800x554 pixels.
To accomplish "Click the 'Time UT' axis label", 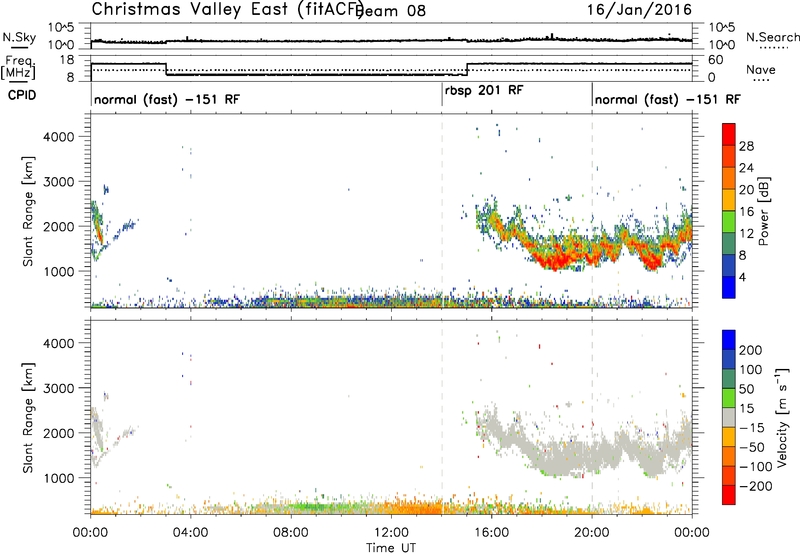I will [x=391, y=547].
